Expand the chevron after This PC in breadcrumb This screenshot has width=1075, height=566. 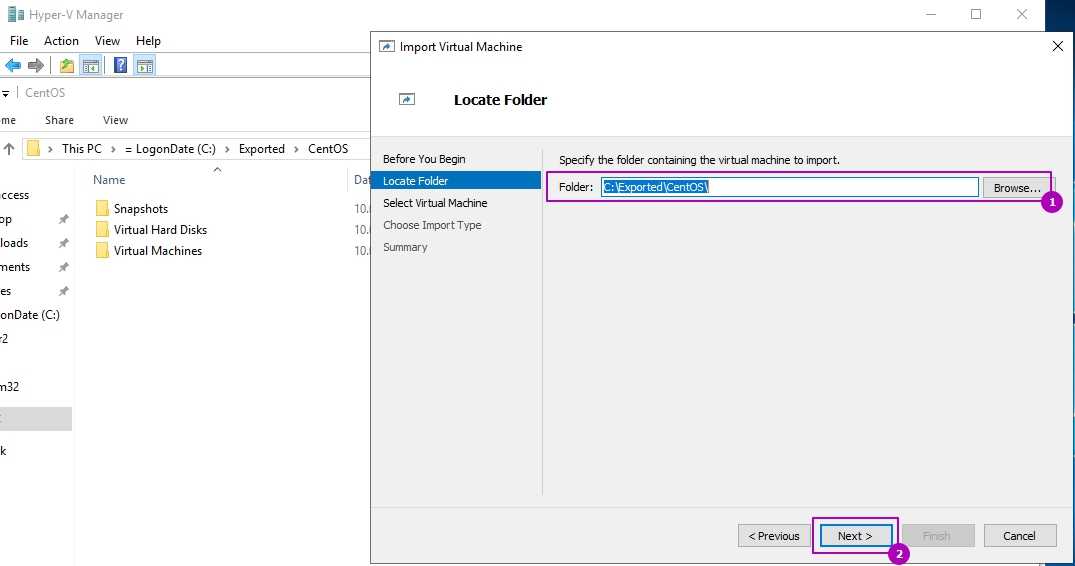coord(112,149)
